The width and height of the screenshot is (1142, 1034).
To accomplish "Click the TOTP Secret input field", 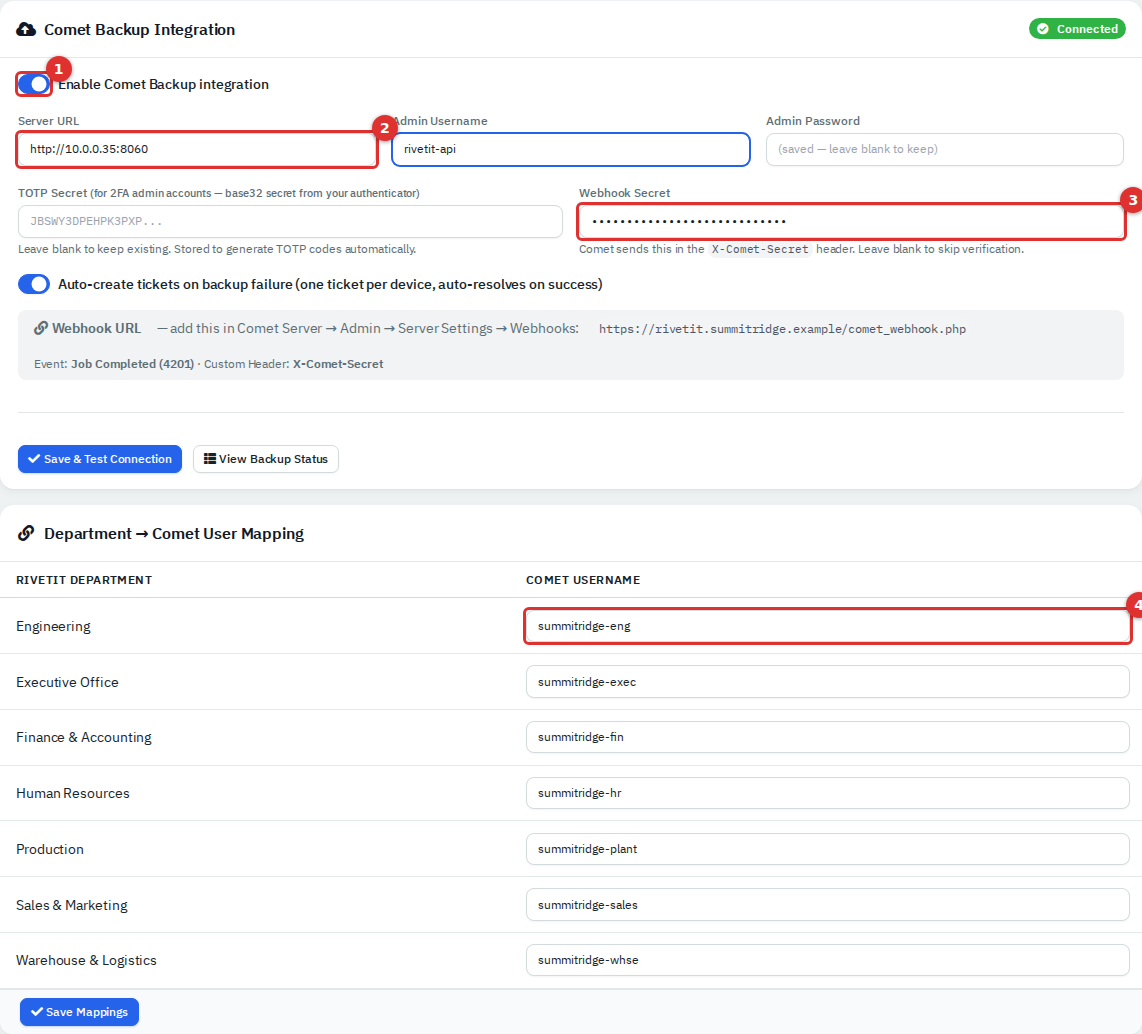I will (290, 221).
